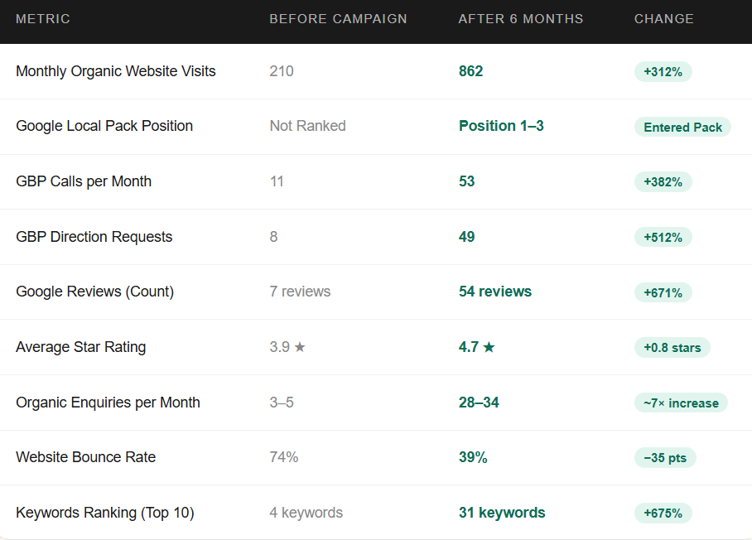This screenshot has width=752, height=540.
Task: Select the +675% keywords badge
Action: (x=663, y=513)
